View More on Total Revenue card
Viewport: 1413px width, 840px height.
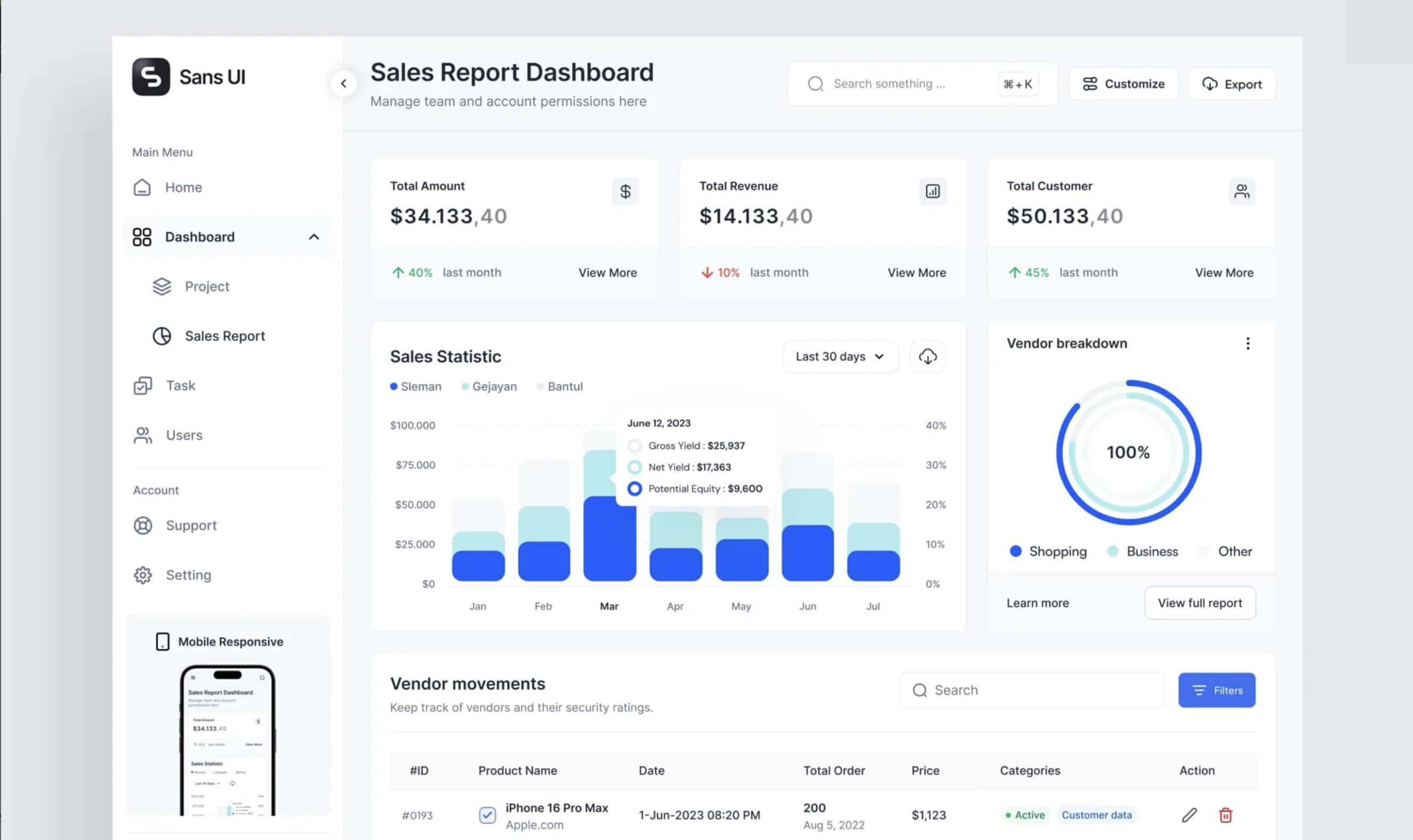click(x=917, y=272)
